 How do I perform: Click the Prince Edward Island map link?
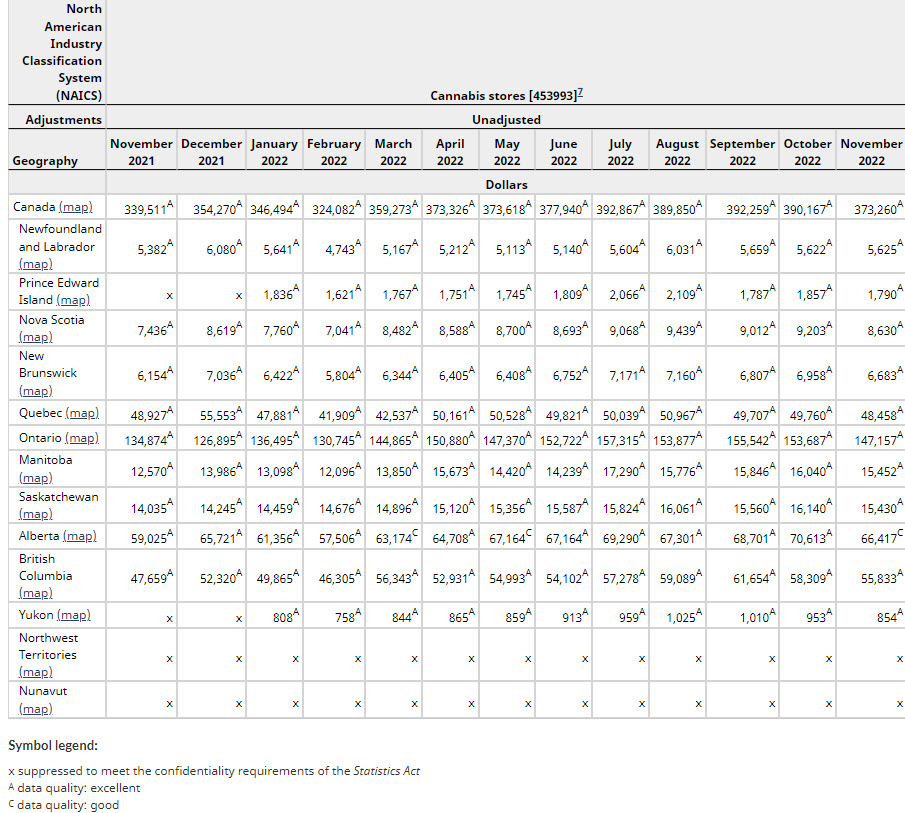point(73,300)
